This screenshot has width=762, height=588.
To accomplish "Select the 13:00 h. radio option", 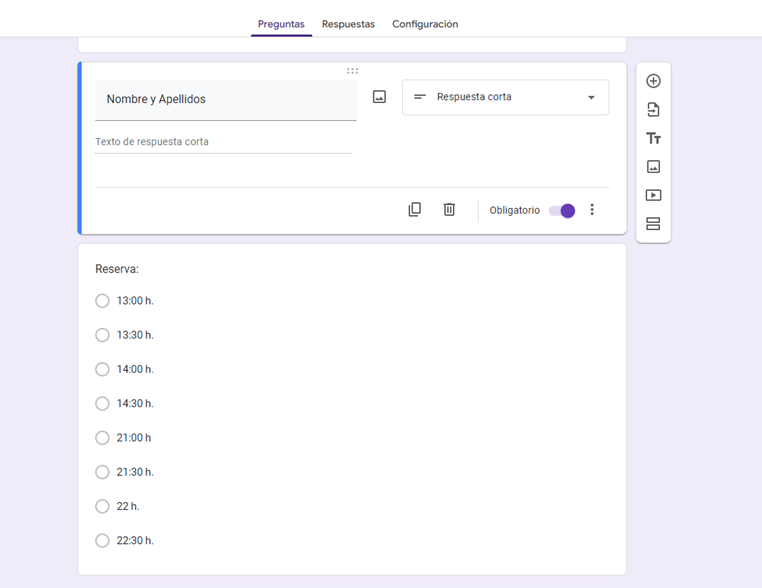I will tap(102, 301).
